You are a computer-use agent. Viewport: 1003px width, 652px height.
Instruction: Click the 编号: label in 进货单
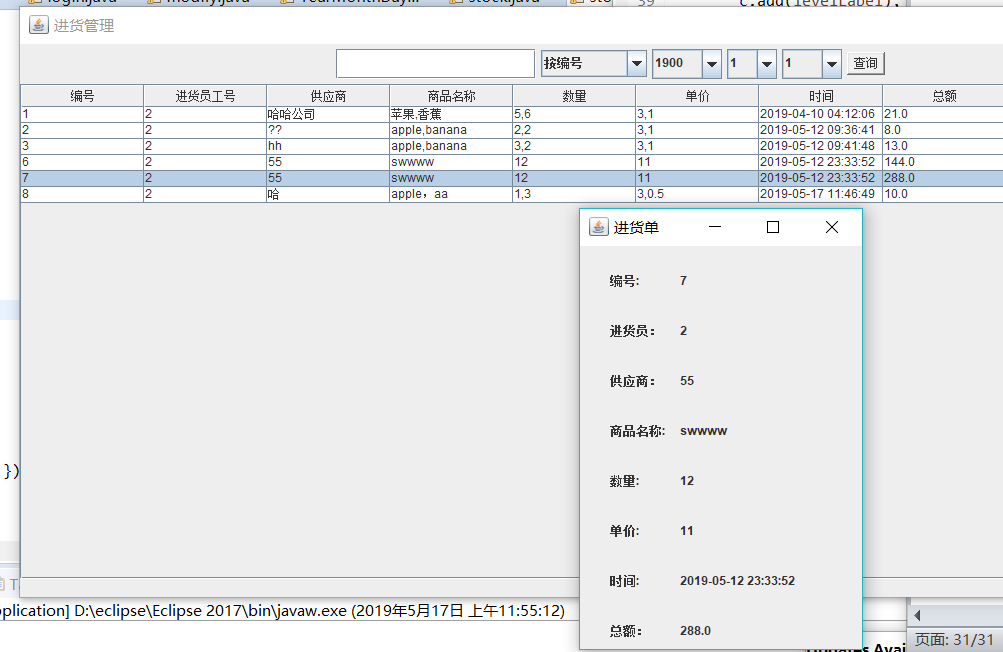tap(624, 281)
